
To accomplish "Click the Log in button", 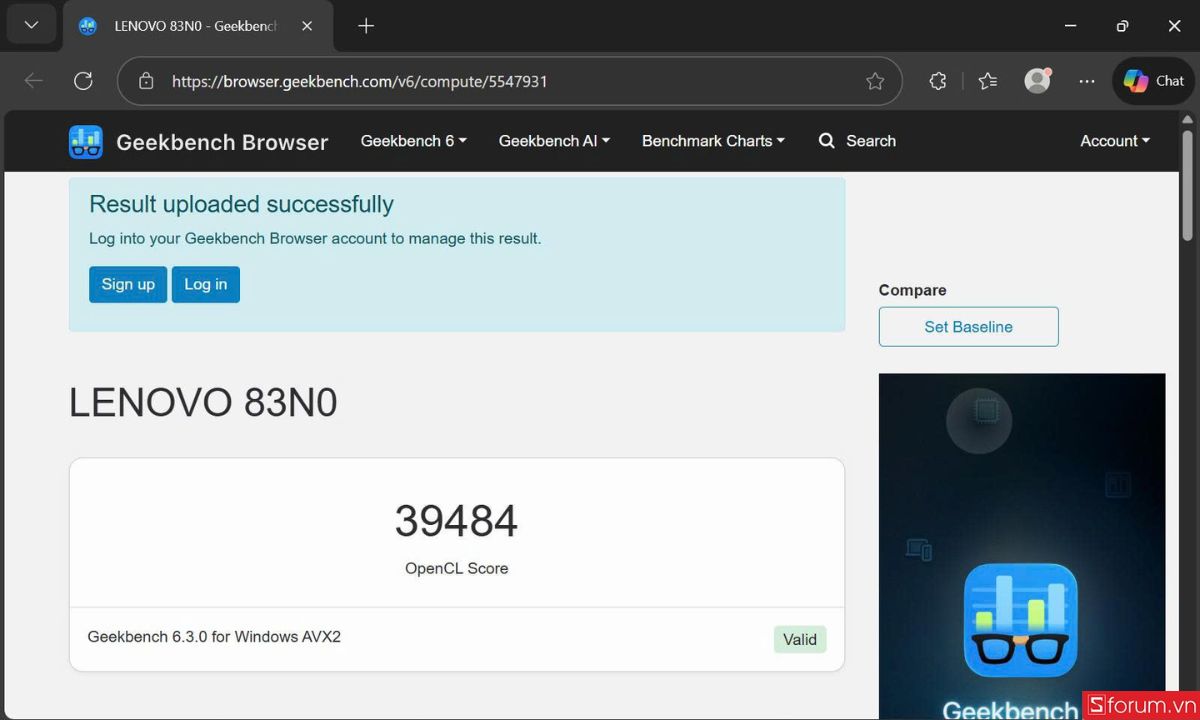I will [x=206, y=284].
